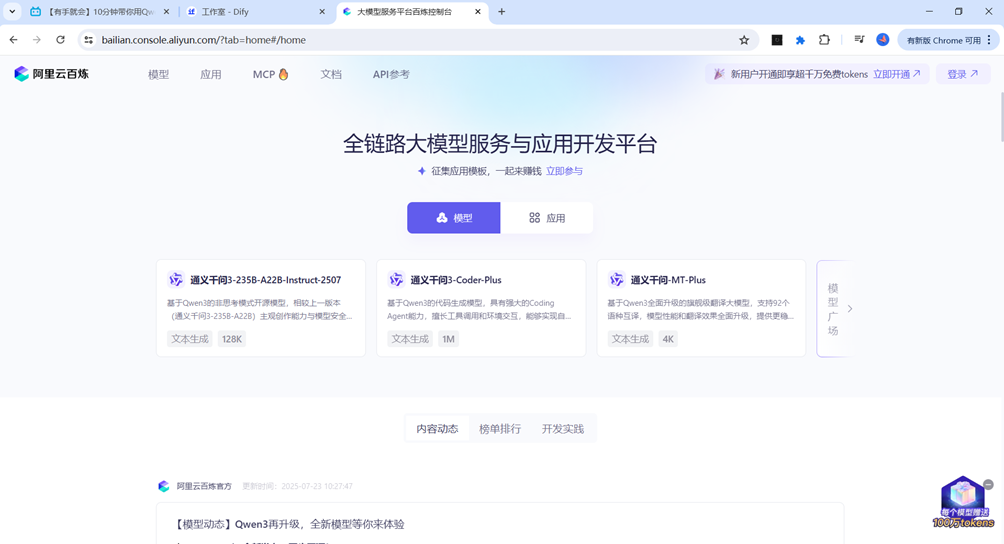Bookmark this page with star icon
This screenshot has width=1004, height=544.
pyautogui.click(x=744, y=40)
